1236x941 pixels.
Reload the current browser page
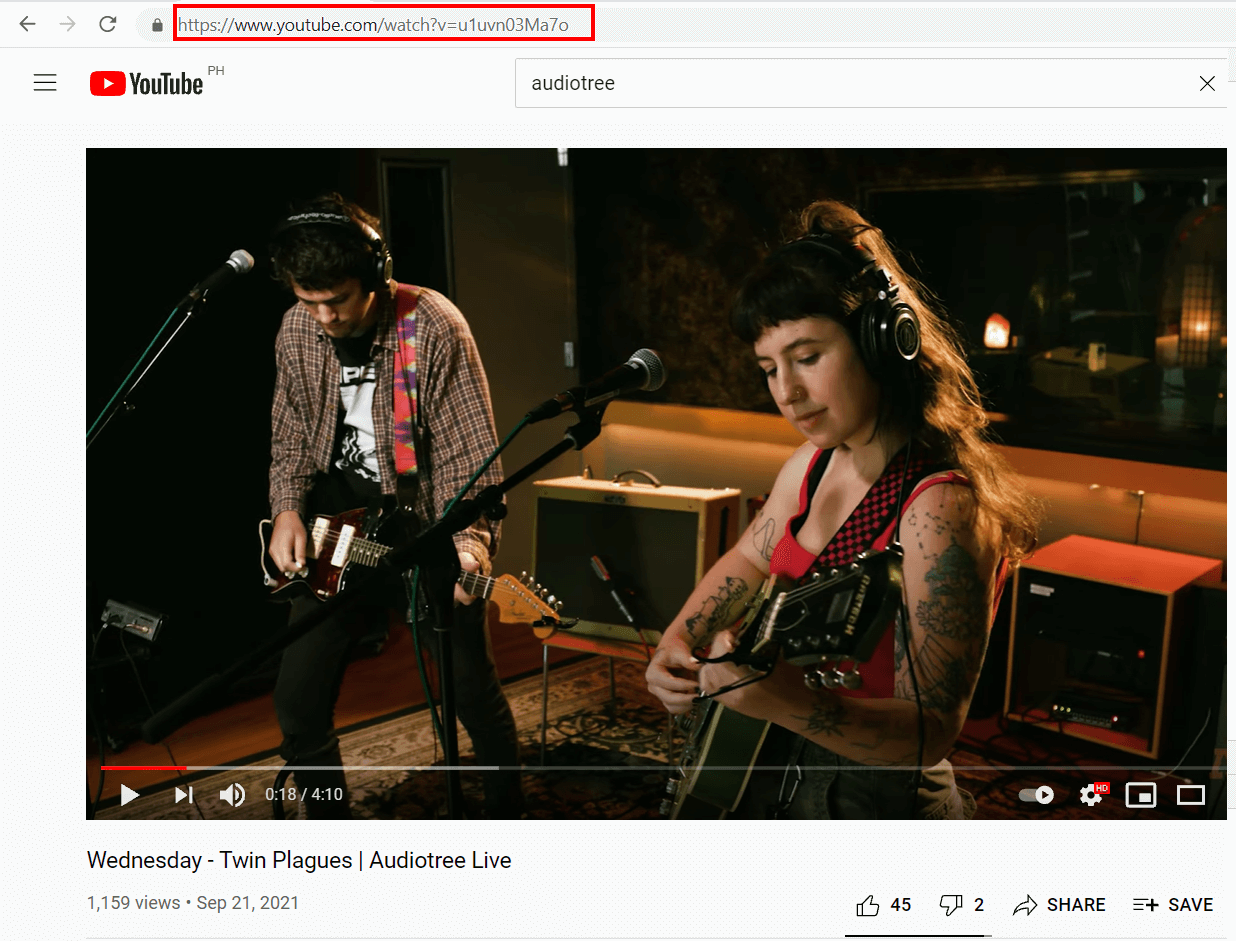(x=108, y=24)
